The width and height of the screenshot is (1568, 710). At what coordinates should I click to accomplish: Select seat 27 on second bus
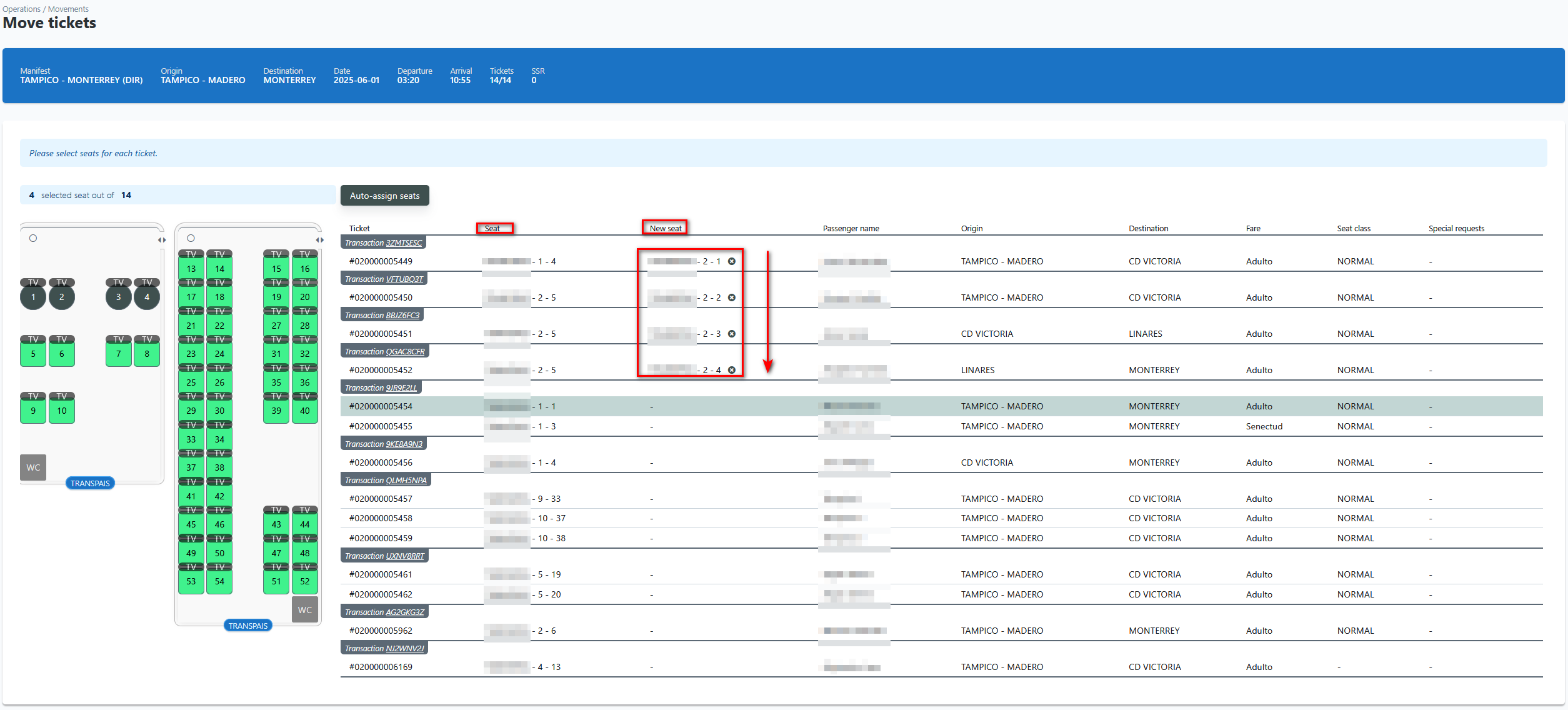[276, 326]
